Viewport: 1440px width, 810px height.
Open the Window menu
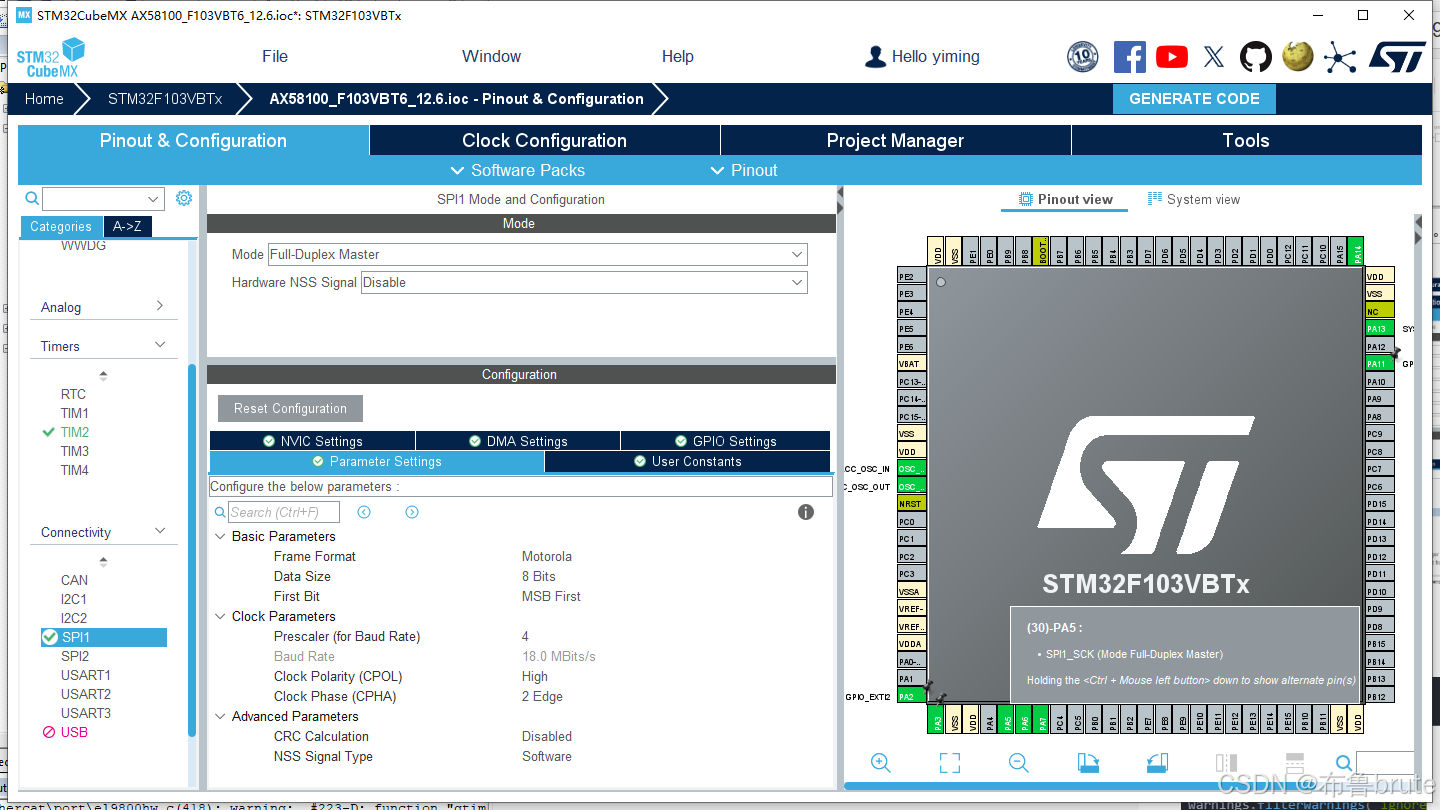coord(491,56)
